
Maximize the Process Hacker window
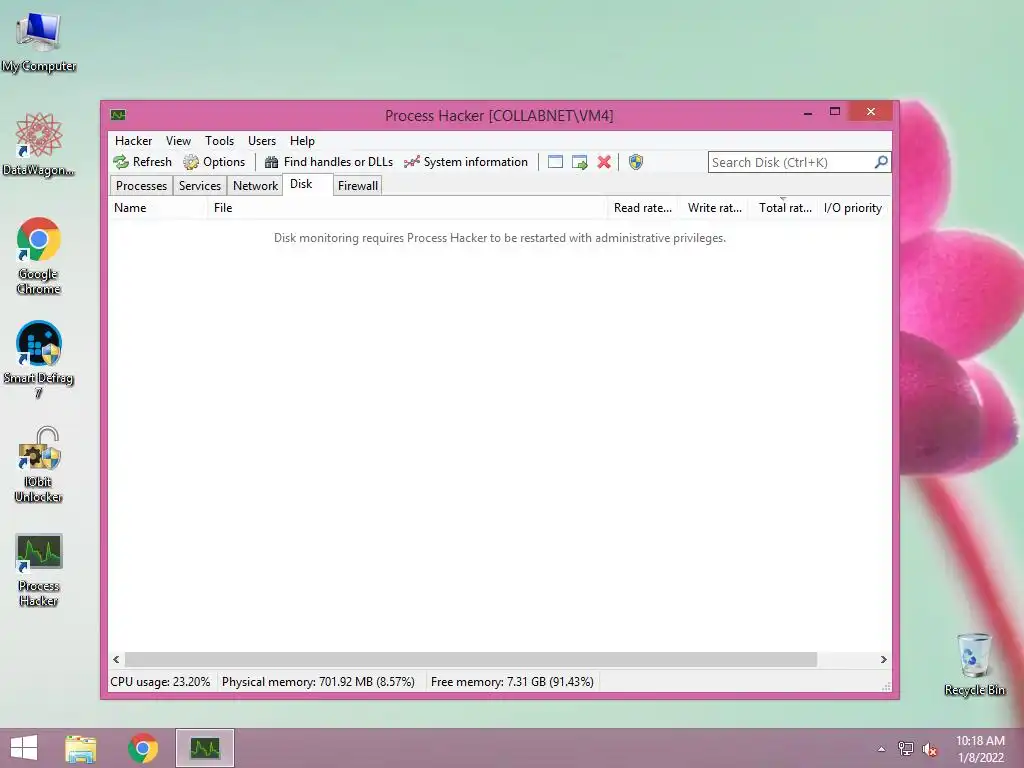pos(835,112)
